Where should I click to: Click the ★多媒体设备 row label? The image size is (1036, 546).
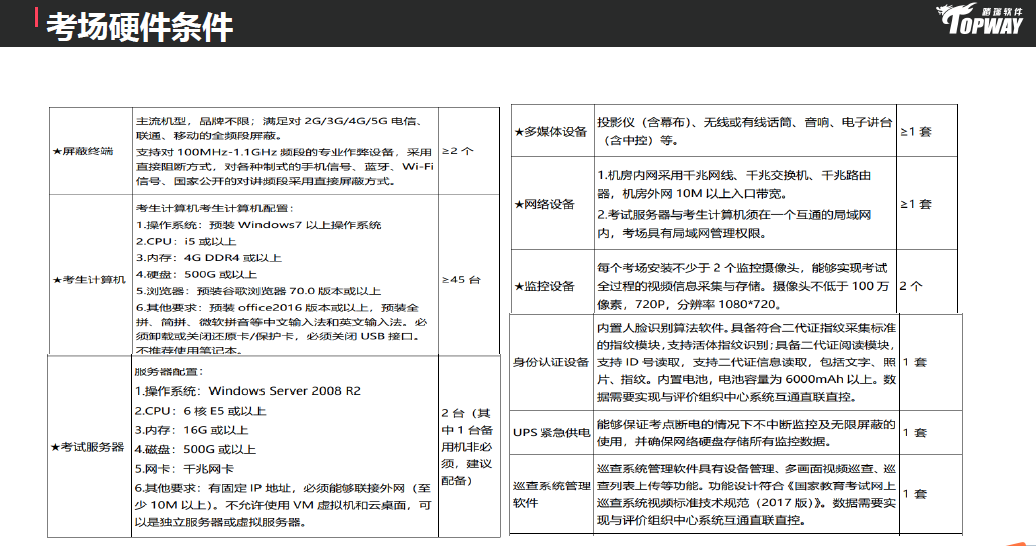pos(551,132)
